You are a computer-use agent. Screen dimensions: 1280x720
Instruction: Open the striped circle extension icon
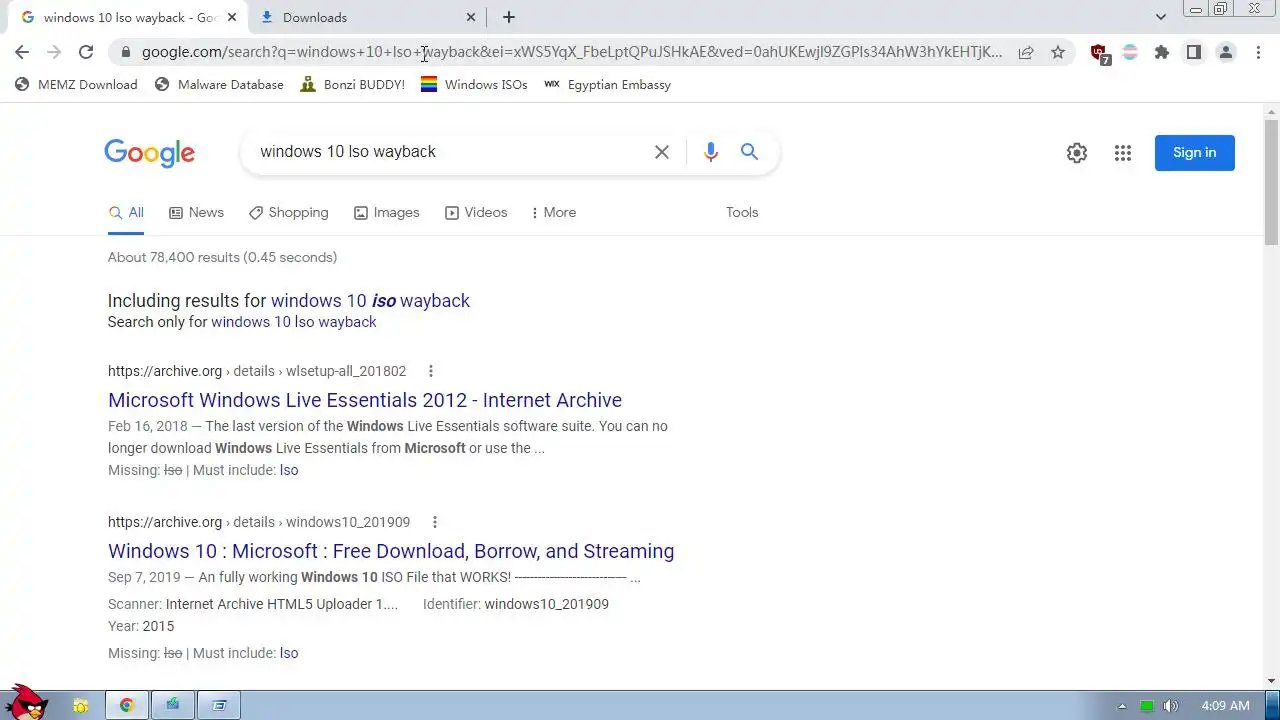pyautogui.click(x=1130, y=52)
